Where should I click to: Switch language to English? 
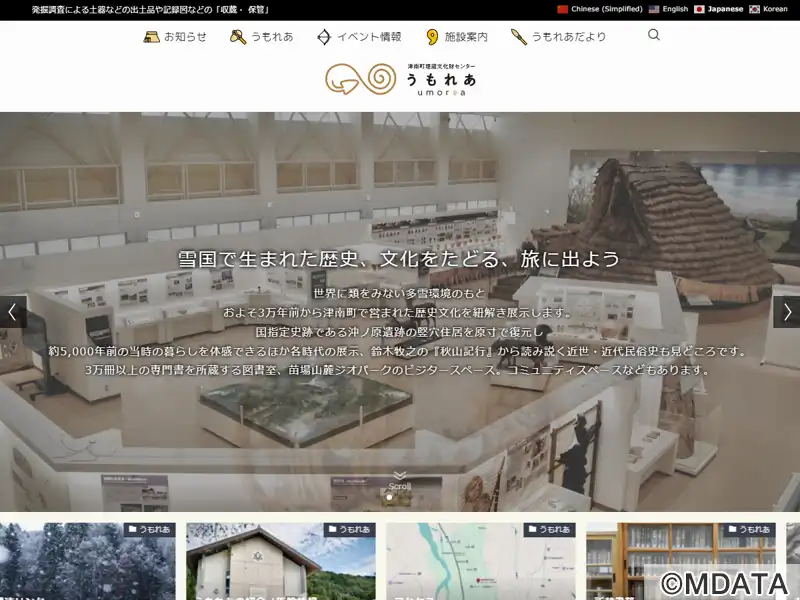tap(675, 9)
